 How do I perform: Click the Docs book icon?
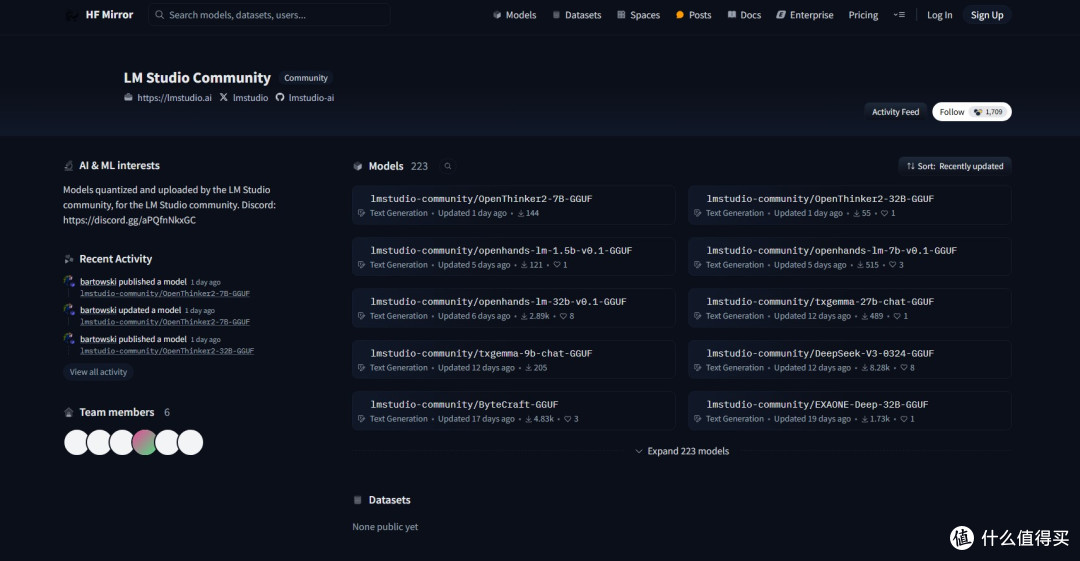731,15
